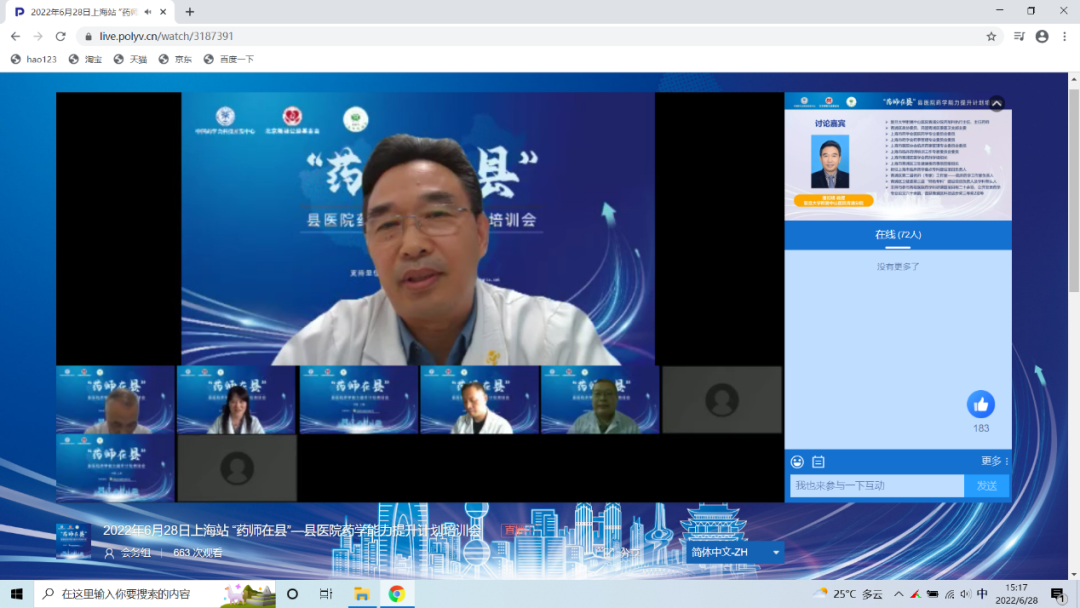This screenshot has width=1080, height=608.
Task: Open the emoji picker in chat
Action: coord(797,461)
